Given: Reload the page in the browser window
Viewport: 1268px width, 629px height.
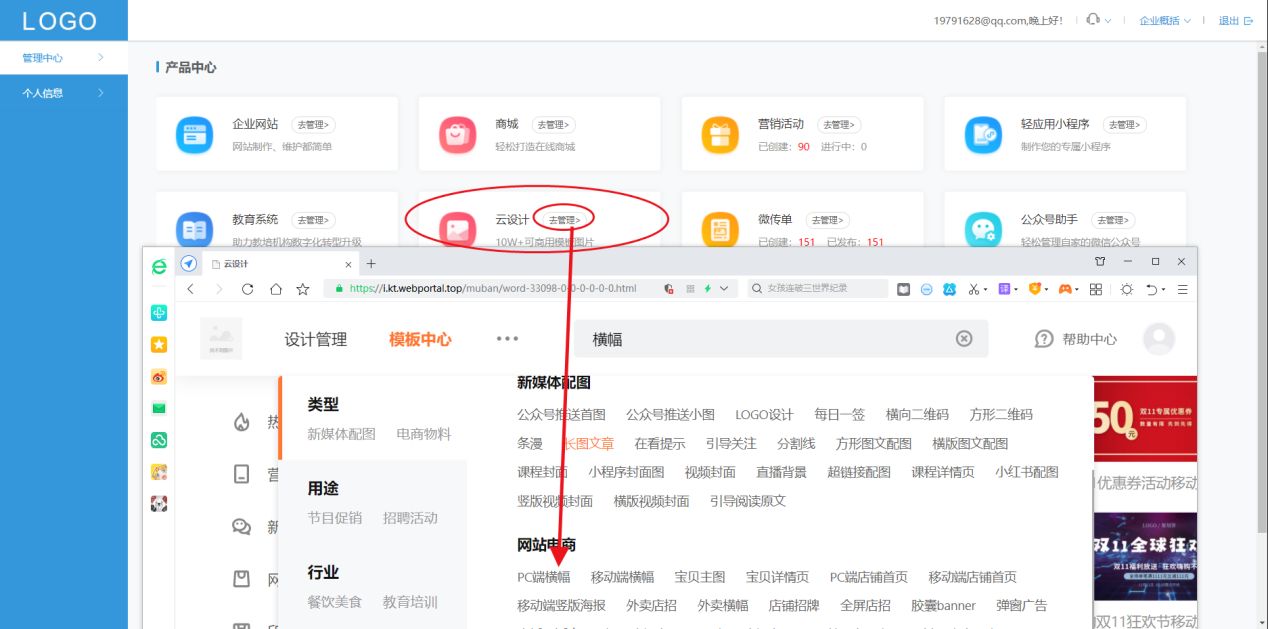Looking at the screenshot, I should point(247,289).
